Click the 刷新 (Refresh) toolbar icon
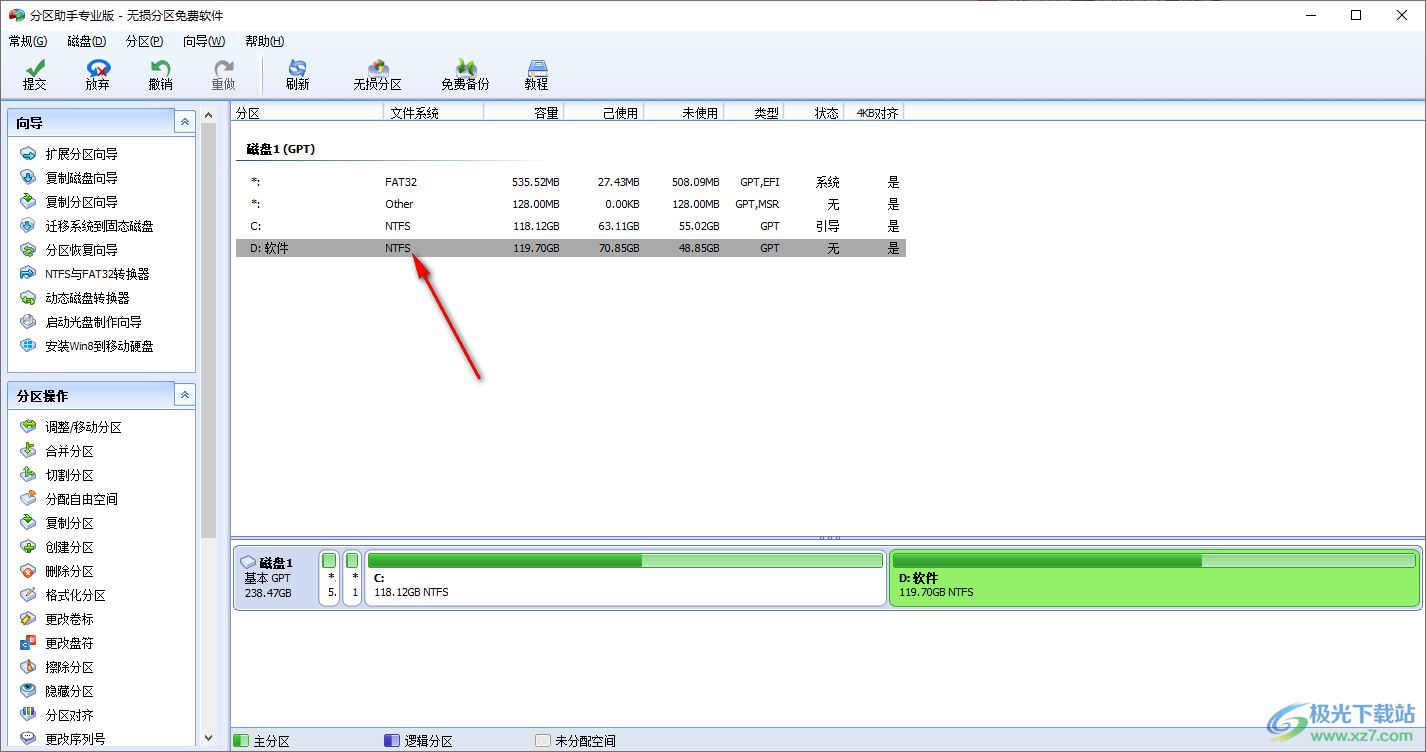This screenshot has width=1426, height=752. point(297,75)
